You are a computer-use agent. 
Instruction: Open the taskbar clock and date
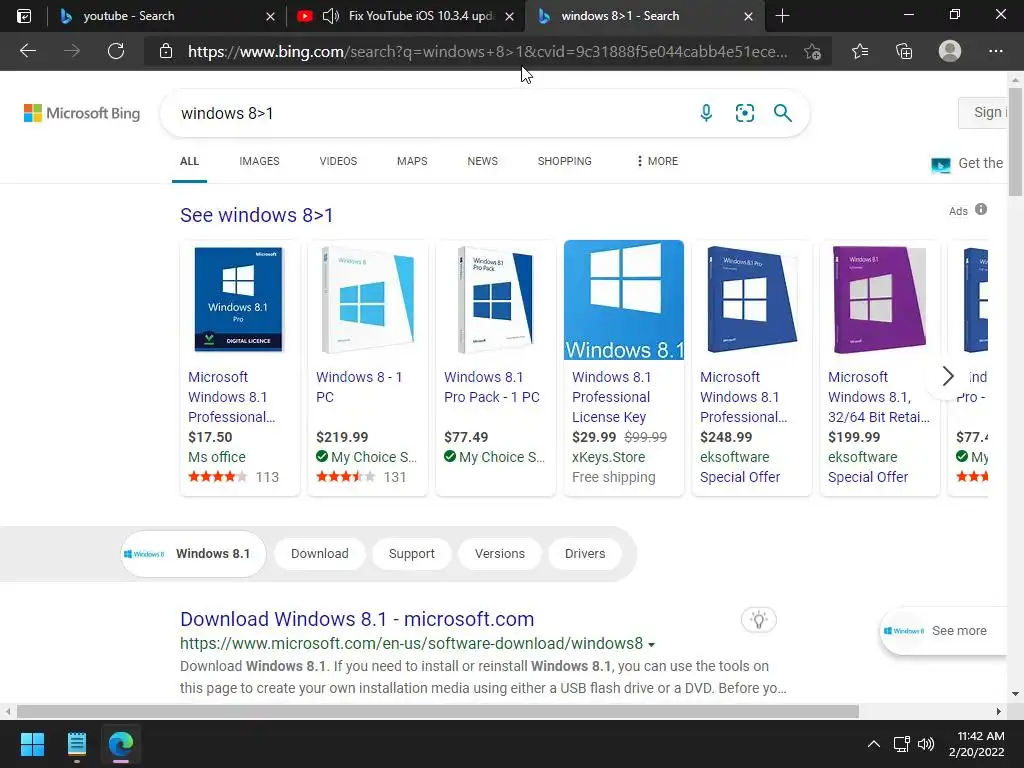tap(976, 744)
